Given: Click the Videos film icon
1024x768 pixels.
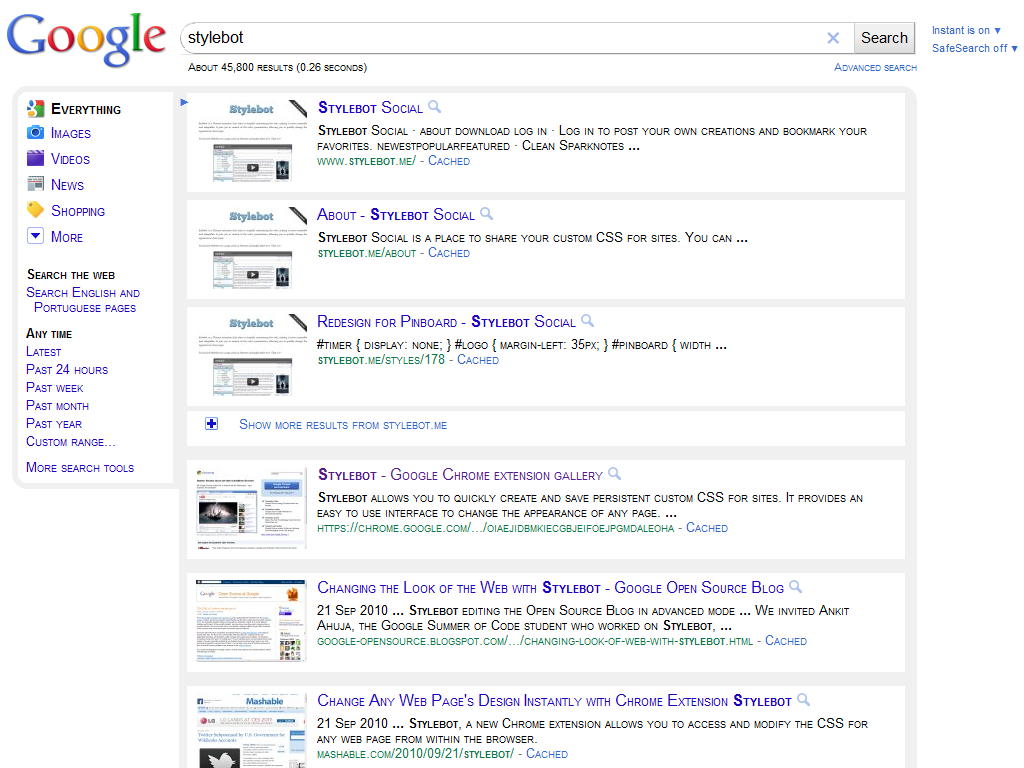Looking at the screenshot, I should pyautogui.click(x=35, y=159).
